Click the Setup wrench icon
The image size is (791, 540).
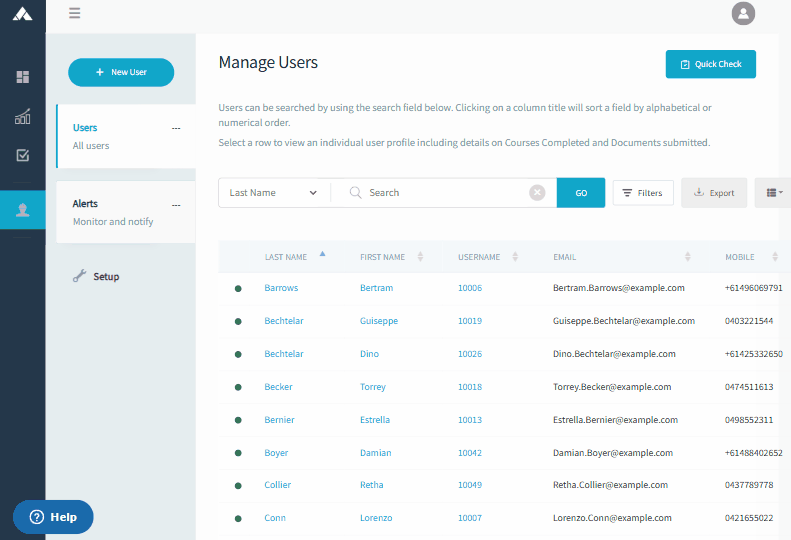click(79, 276)
